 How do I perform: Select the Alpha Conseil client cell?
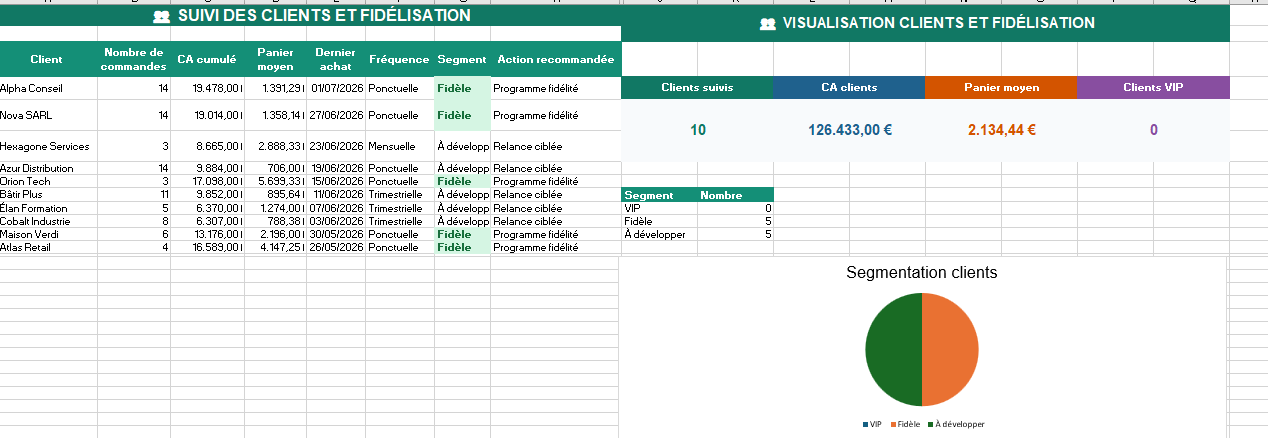click(49, 88)
